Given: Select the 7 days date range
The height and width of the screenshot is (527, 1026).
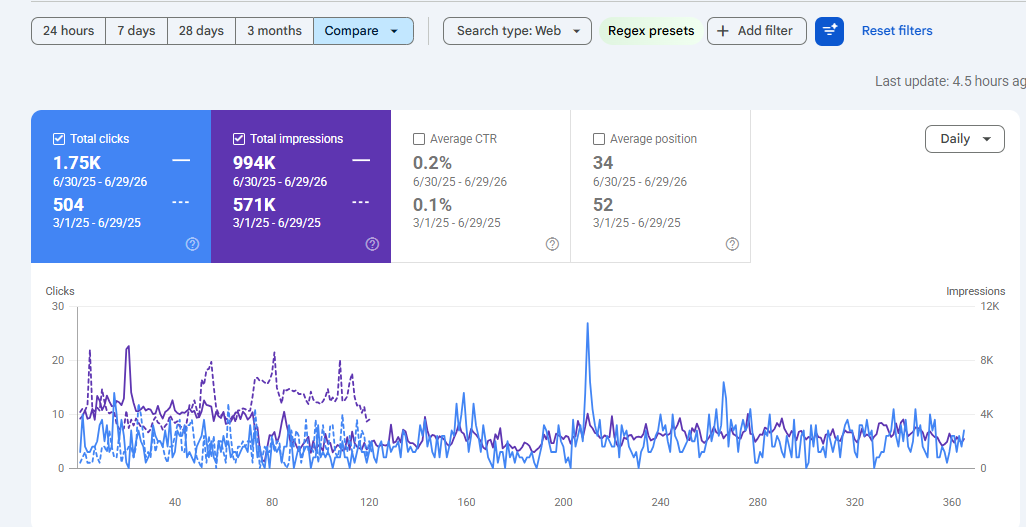Looking at the screenshot, I should [136, 31].
